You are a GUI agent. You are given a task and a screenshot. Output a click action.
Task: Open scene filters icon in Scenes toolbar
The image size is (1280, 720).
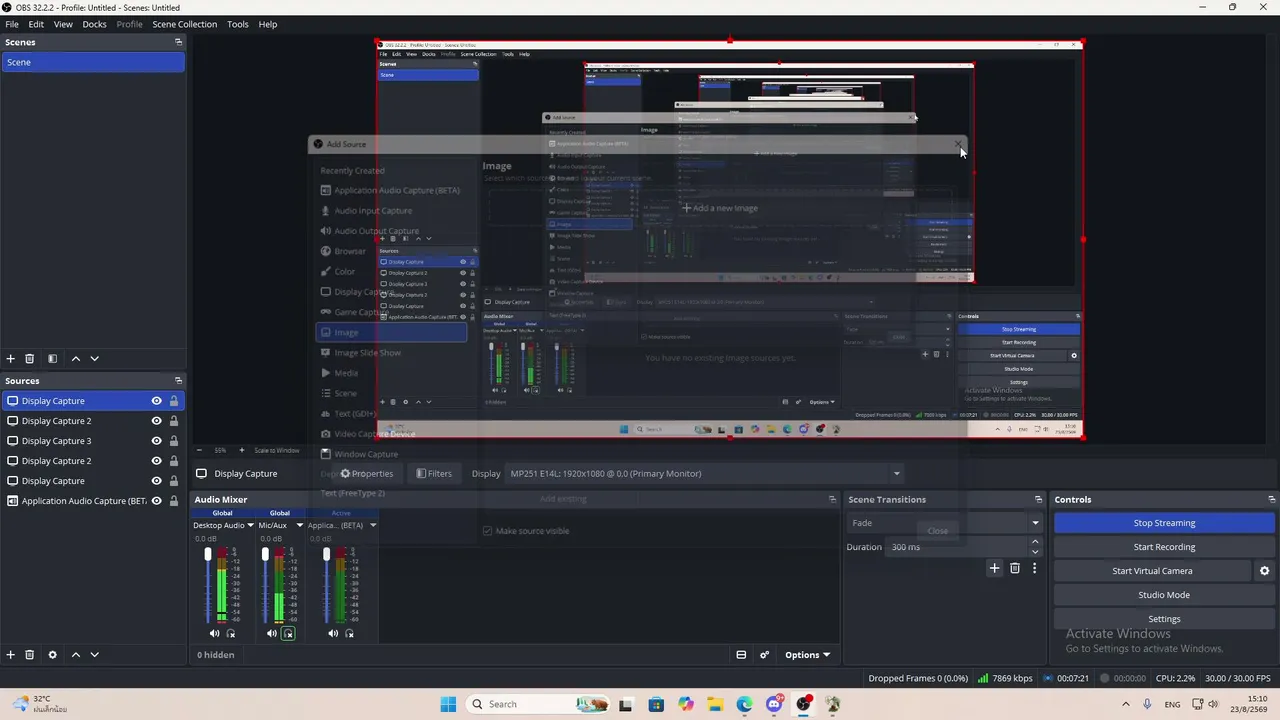pyautogui.click(x=53, y=359)
